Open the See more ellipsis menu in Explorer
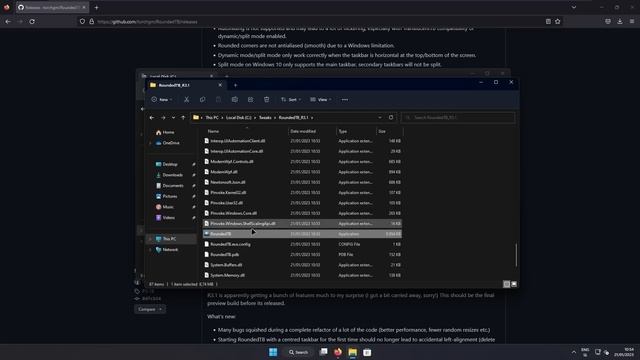640x360 pixels. pyautogui.click(x=345, y=100)
